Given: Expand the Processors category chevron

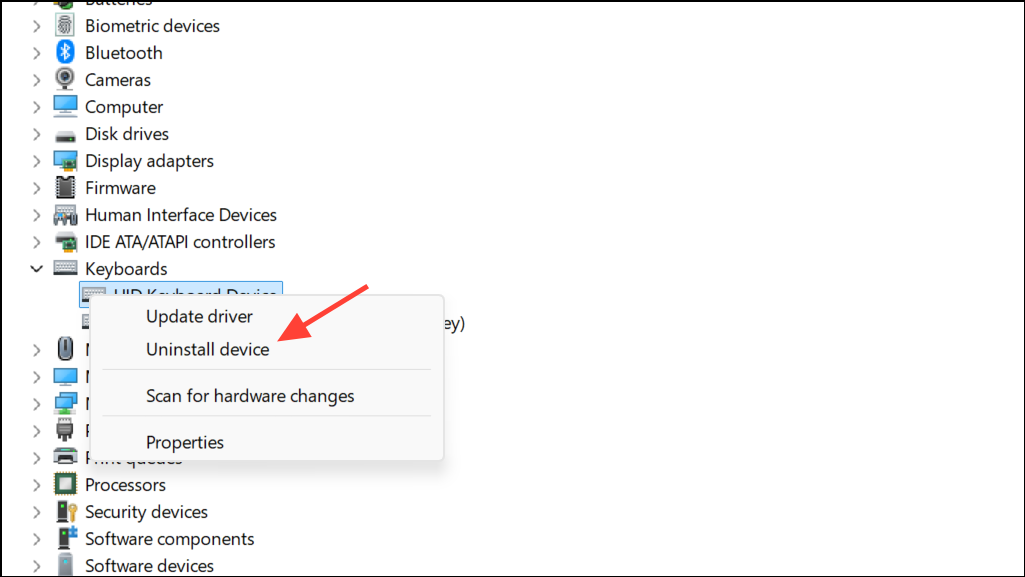Looking at the screenshot, I should coord(37,485).
